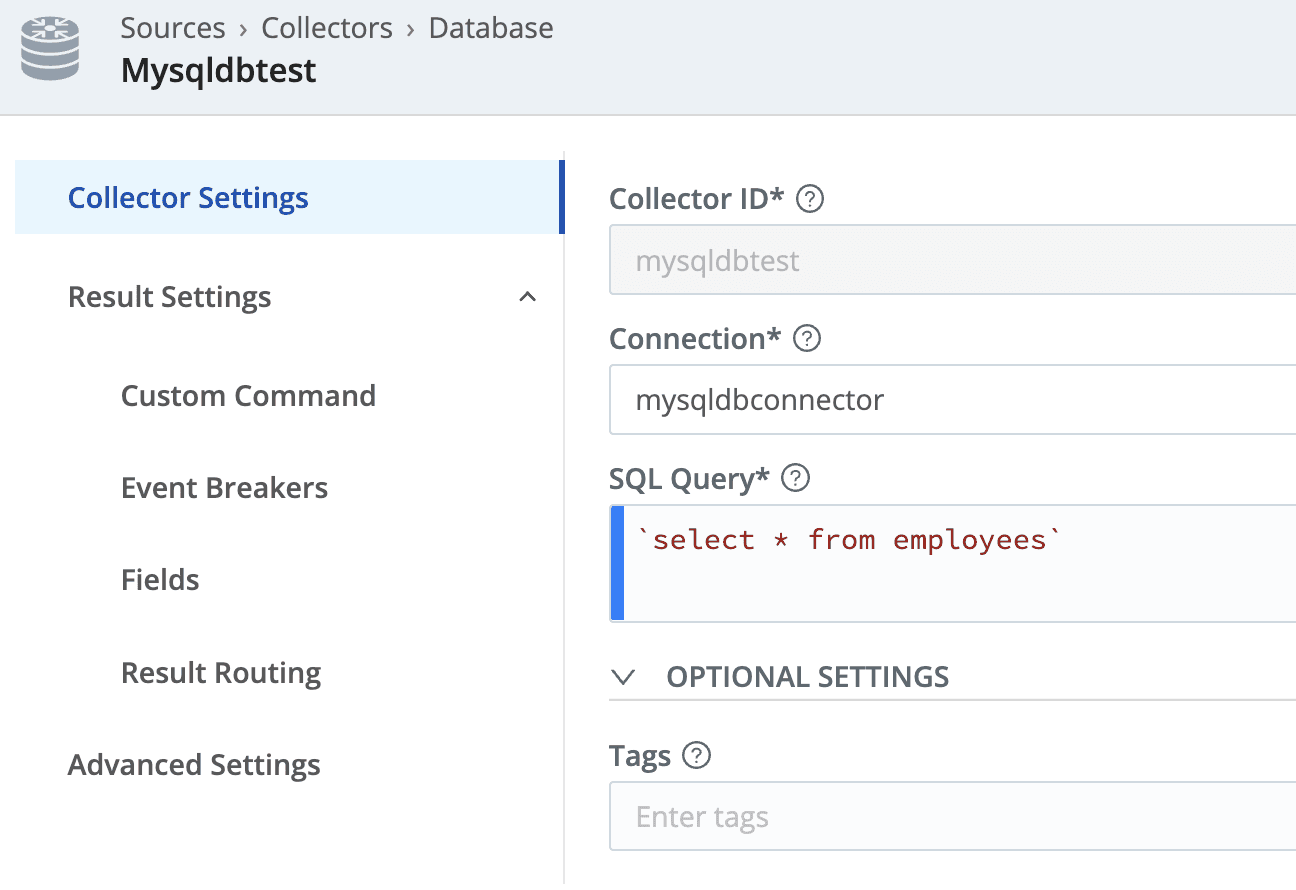Show help icon info for Connection
This screenshot has width=1296, height=890.
(x=806, y=339)
